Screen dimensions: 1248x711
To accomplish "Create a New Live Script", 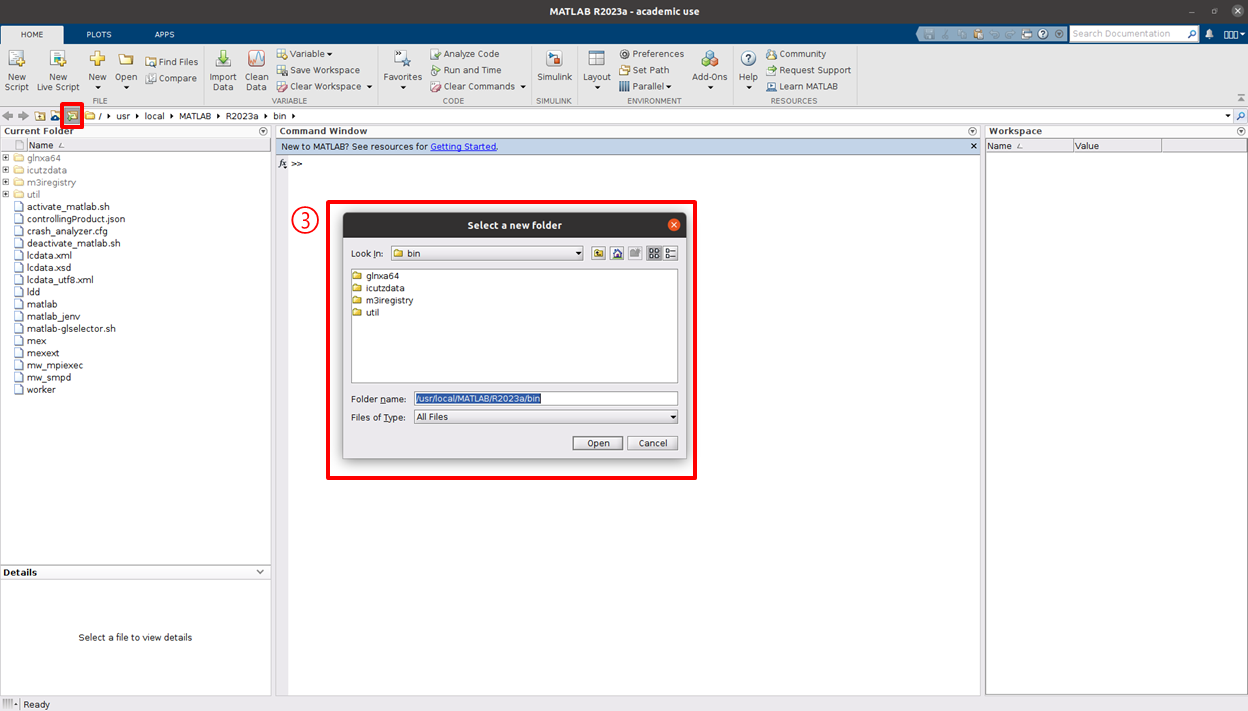I will click(x=58, y=70).
